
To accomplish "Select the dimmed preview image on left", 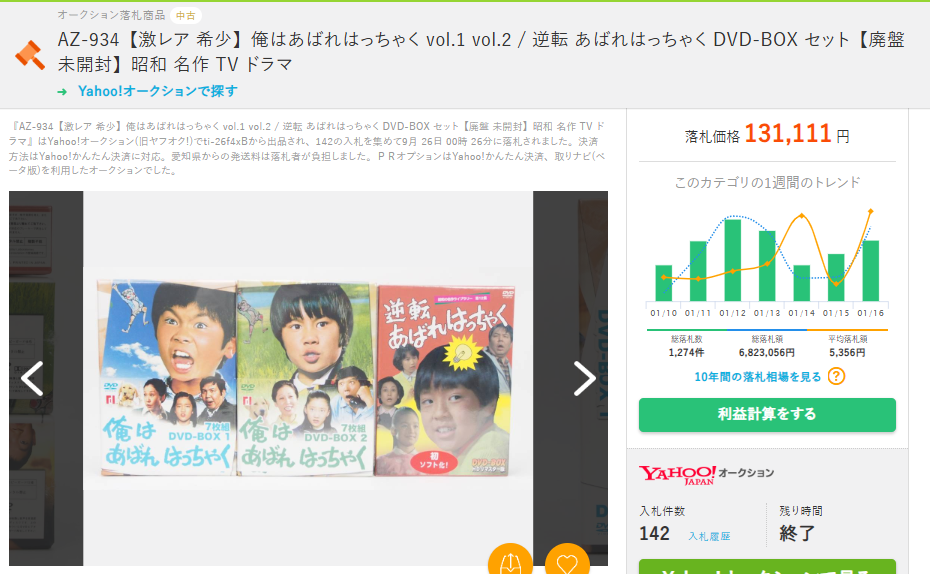I will coord(46,378).
